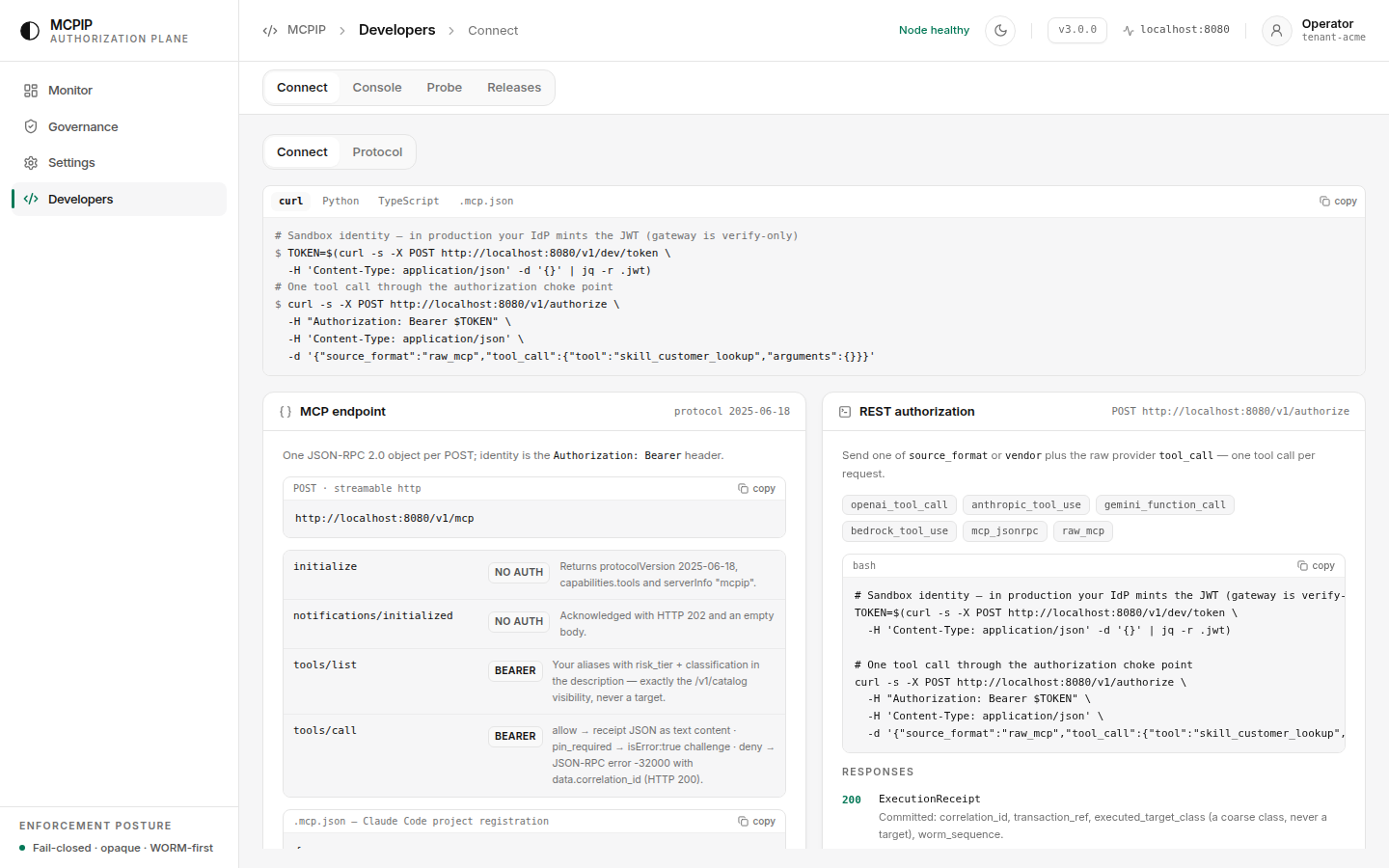Viewport: 1389px width, 868px height.
Task: Click the braces icon beside MCP endpoint
Action: coord(286,412)
